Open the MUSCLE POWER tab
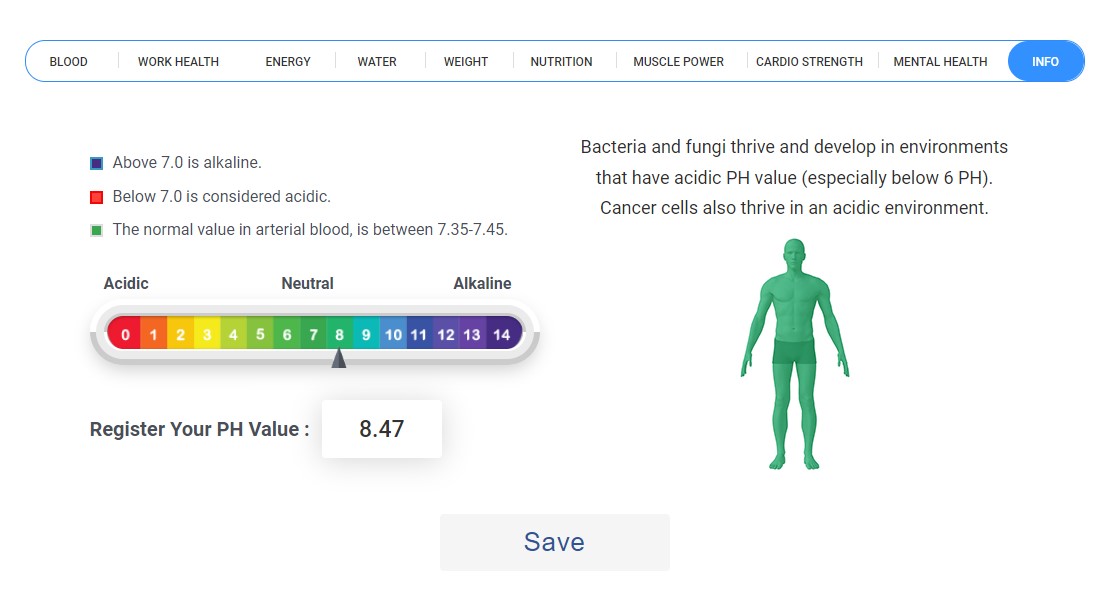This screenshot has width=1112, height=593. (678, 62)
